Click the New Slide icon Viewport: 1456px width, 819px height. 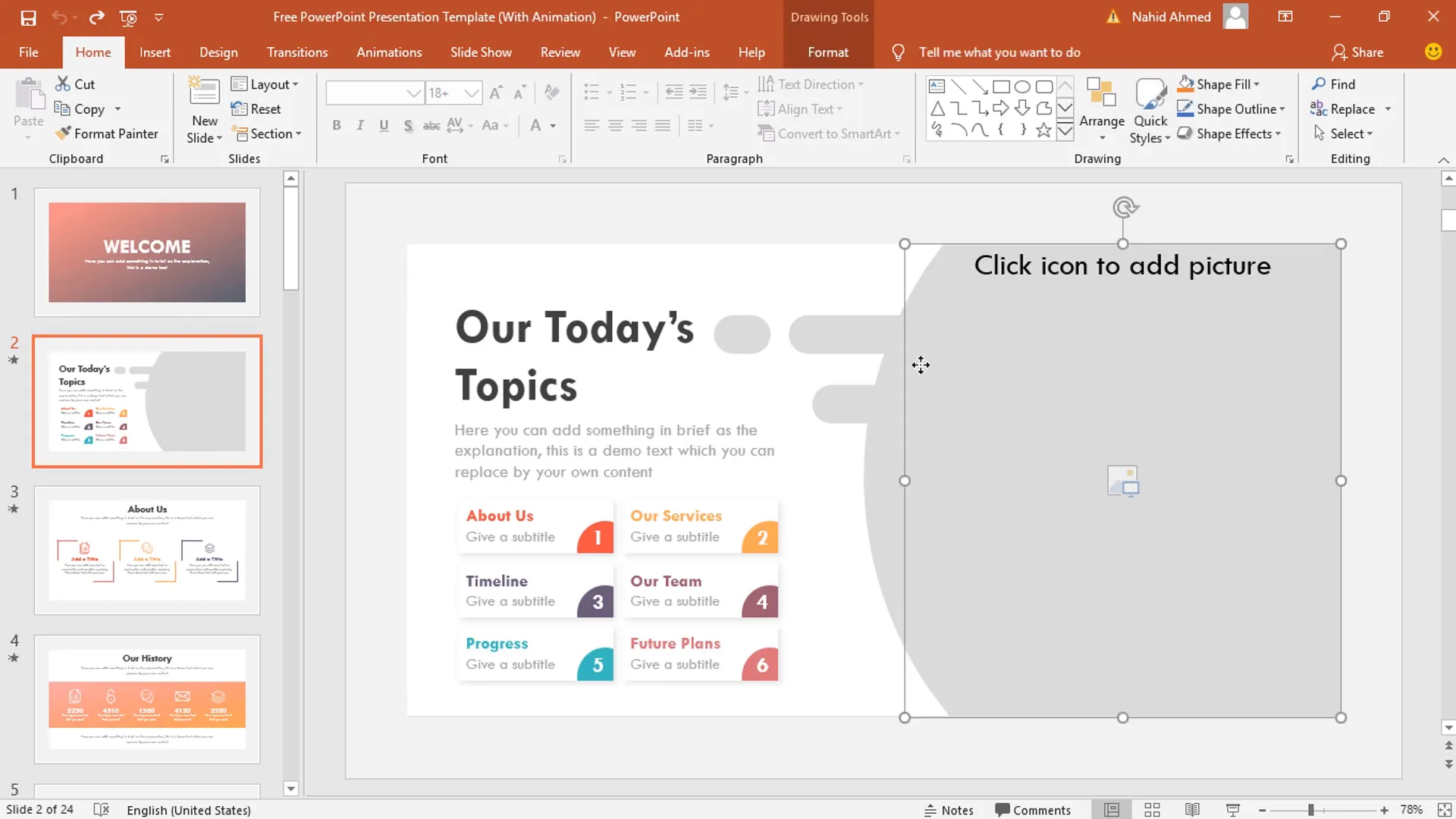(x=204, y=93)
